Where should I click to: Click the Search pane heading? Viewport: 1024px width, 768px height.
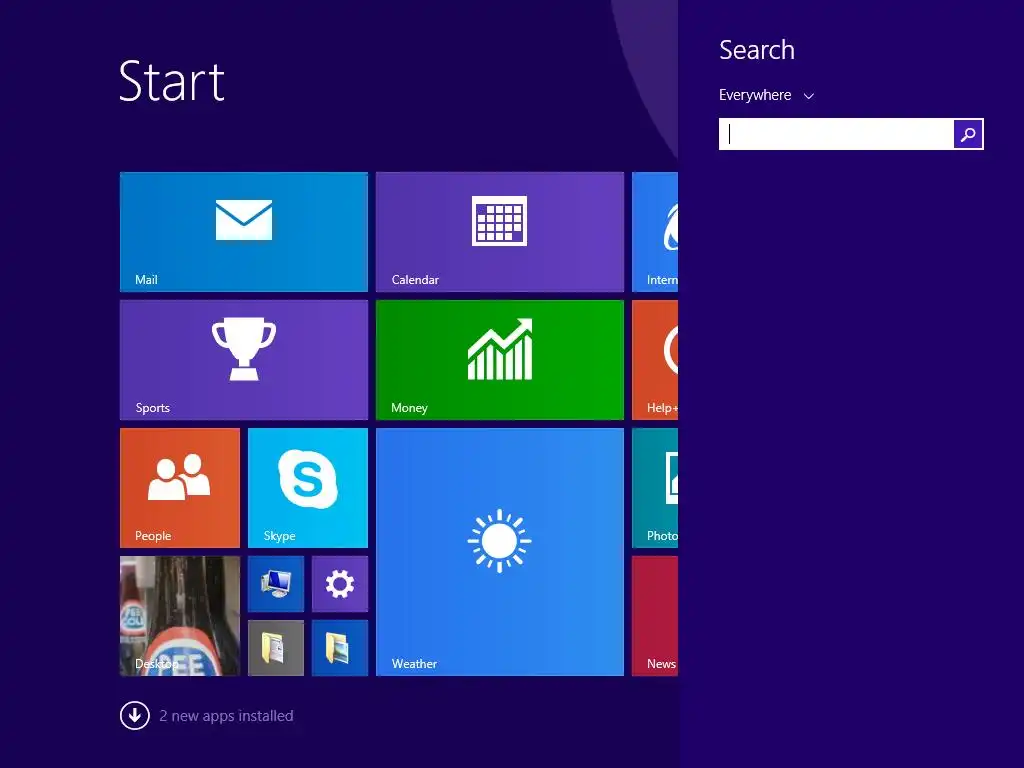tap(757, 50)
